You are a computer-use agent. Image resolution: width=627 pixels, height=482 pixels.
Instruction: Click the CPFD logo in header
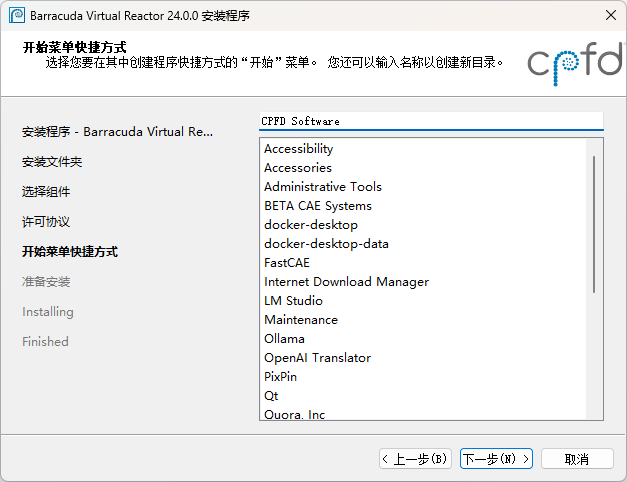tap(573, 63)
